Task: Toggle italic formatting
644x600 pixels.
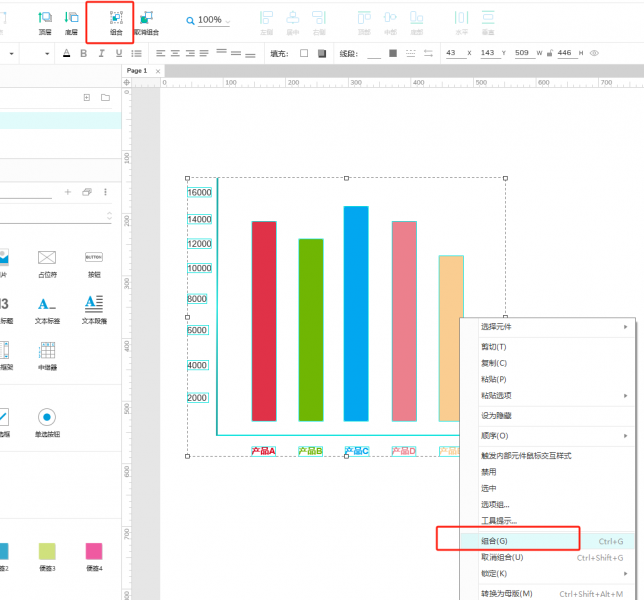Action: pos(101,53)
